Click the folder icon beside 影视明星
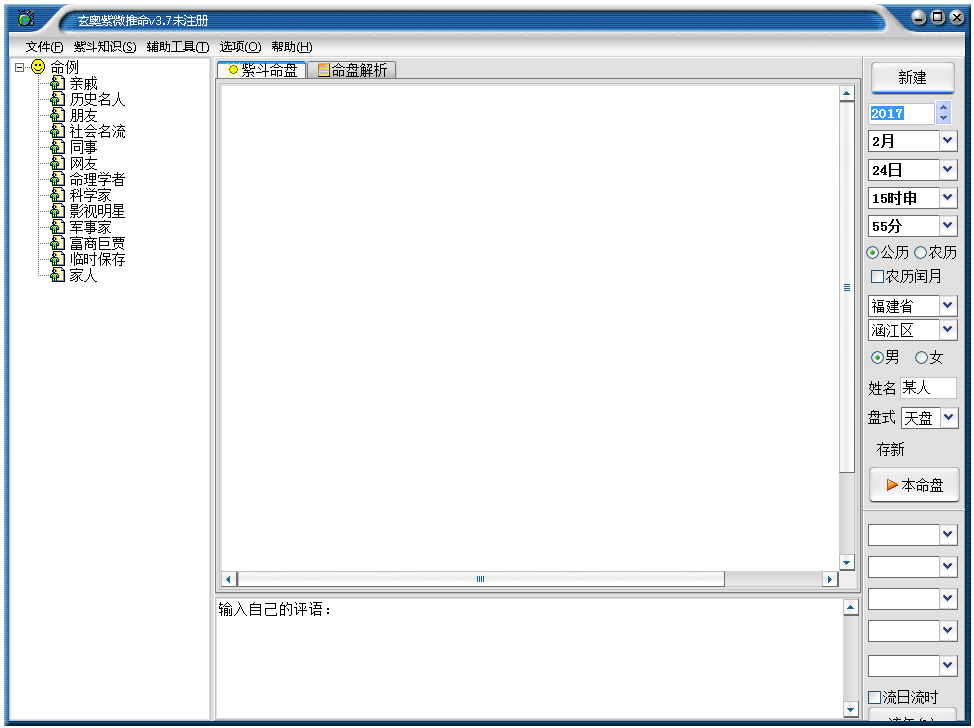Viewport: 974px width, 728px height. [x=57, y=211]
